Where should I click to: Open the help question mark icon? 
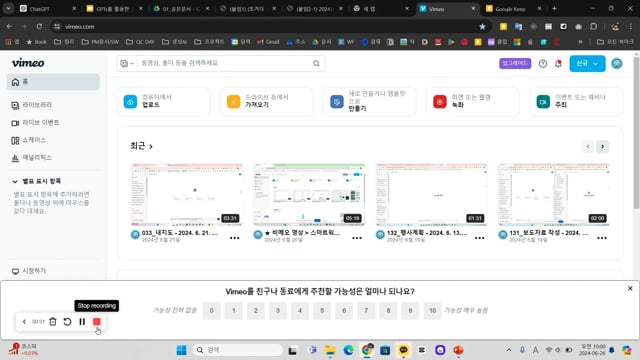coord(543,64)
